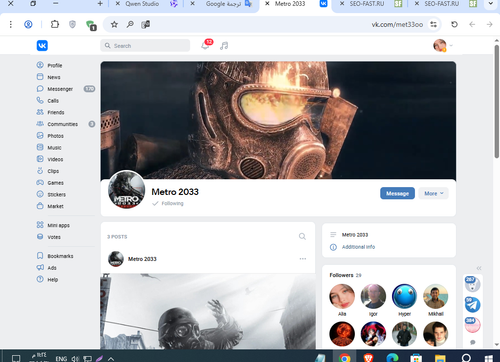The height and width of the screenshot is (362, 500).
Task: Open post options three-dot menu
Action: 303,259
